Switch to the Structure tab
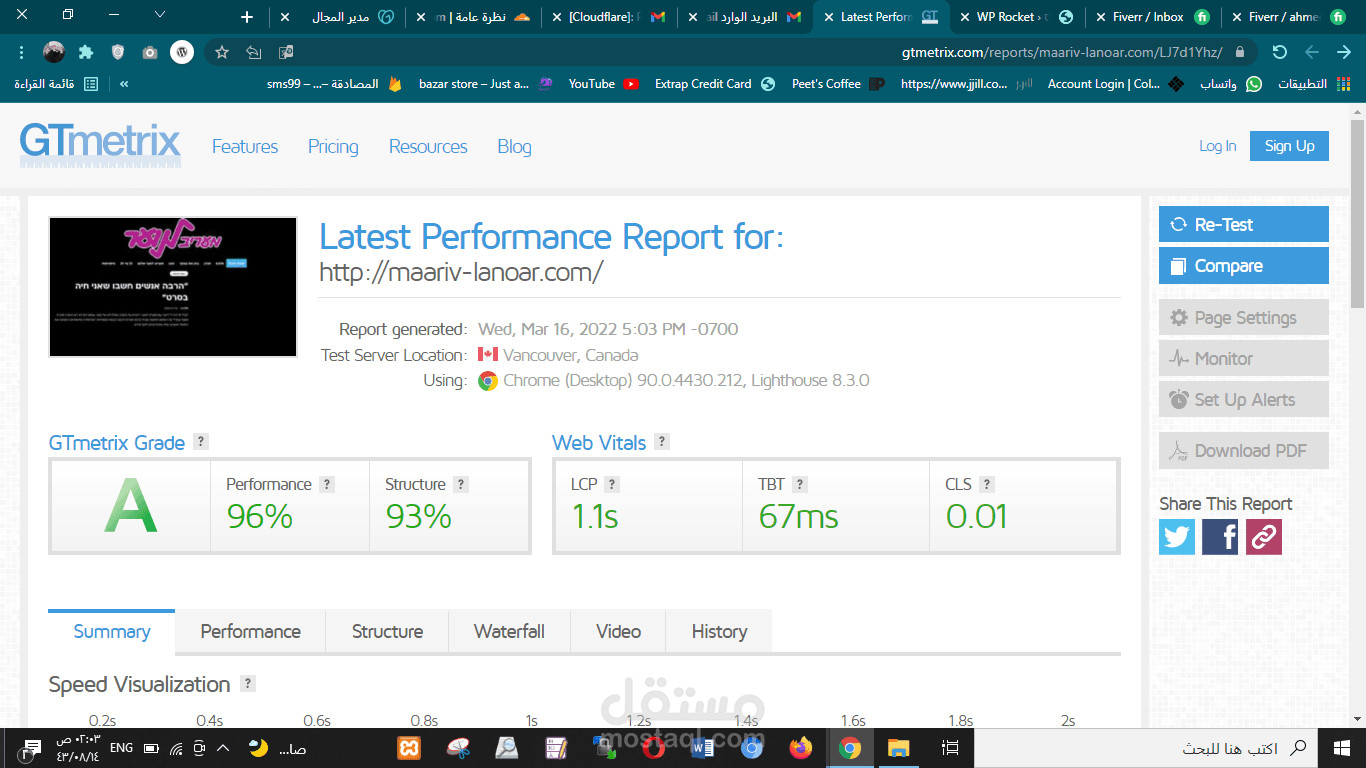 [387, 632]
